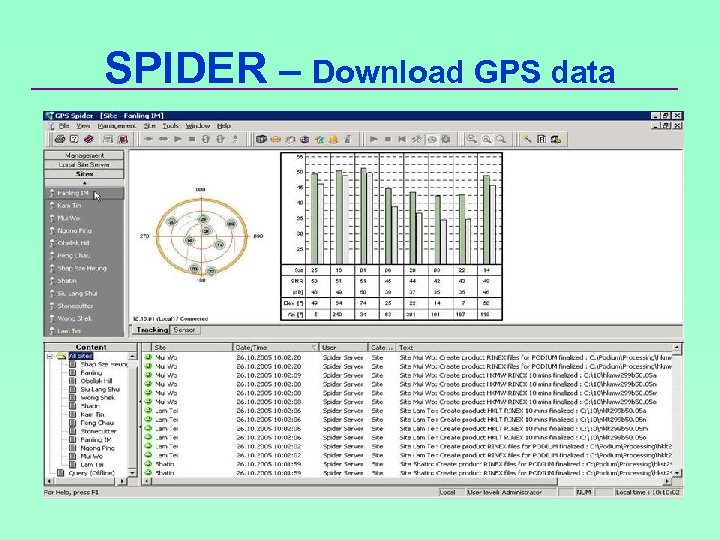Image resolution: width=720 pixels, height=540 pixels.
Task: Click the message log horizontal scrollbar thumb
Action: point(354,481)
